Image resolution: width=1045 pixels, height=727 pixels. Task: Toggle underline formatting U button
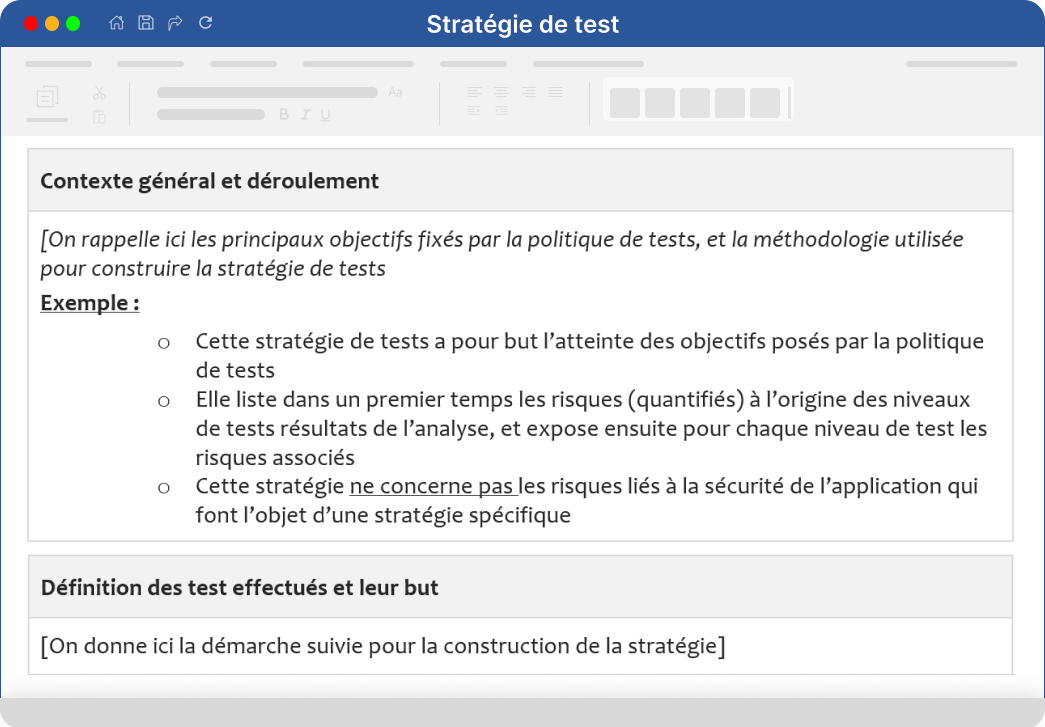coord(325,115)
